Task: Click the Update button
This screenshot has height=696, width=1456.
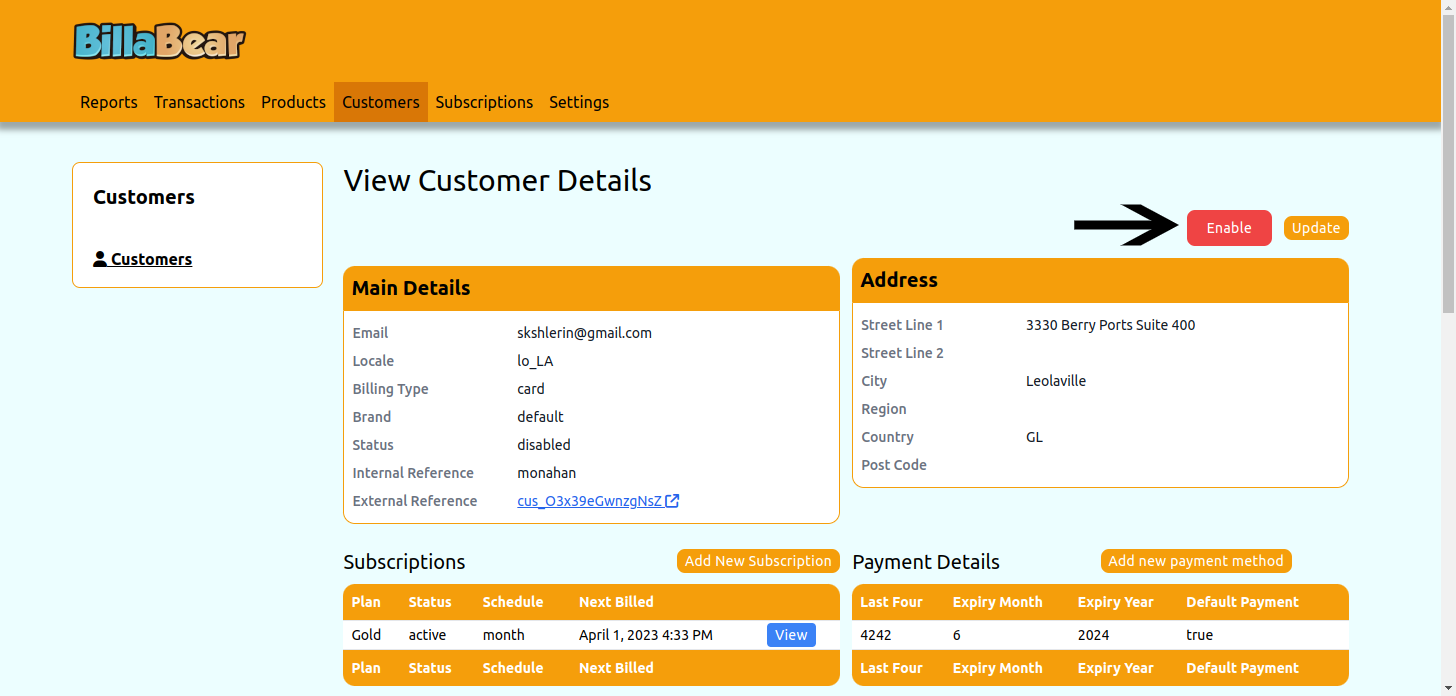Action: coord(1316,228)
